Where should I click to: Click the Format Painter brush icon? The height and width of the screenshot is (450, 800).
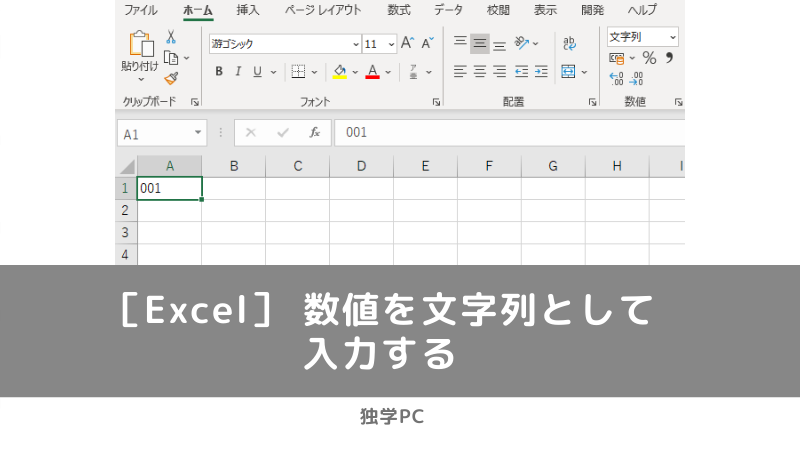(170, 78)
